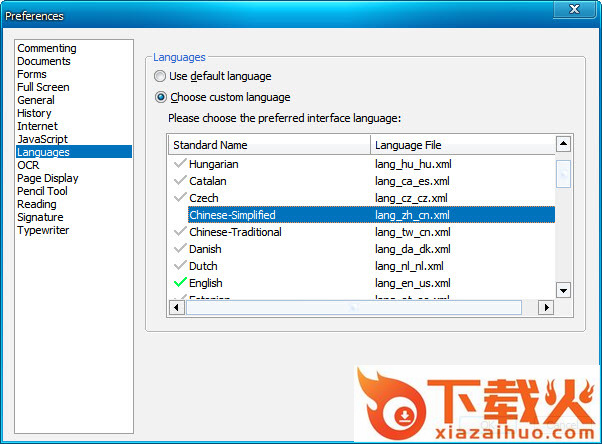Select the "Choose custom language" radio button
The image size is (602, 444).
(x=161, y=98)
